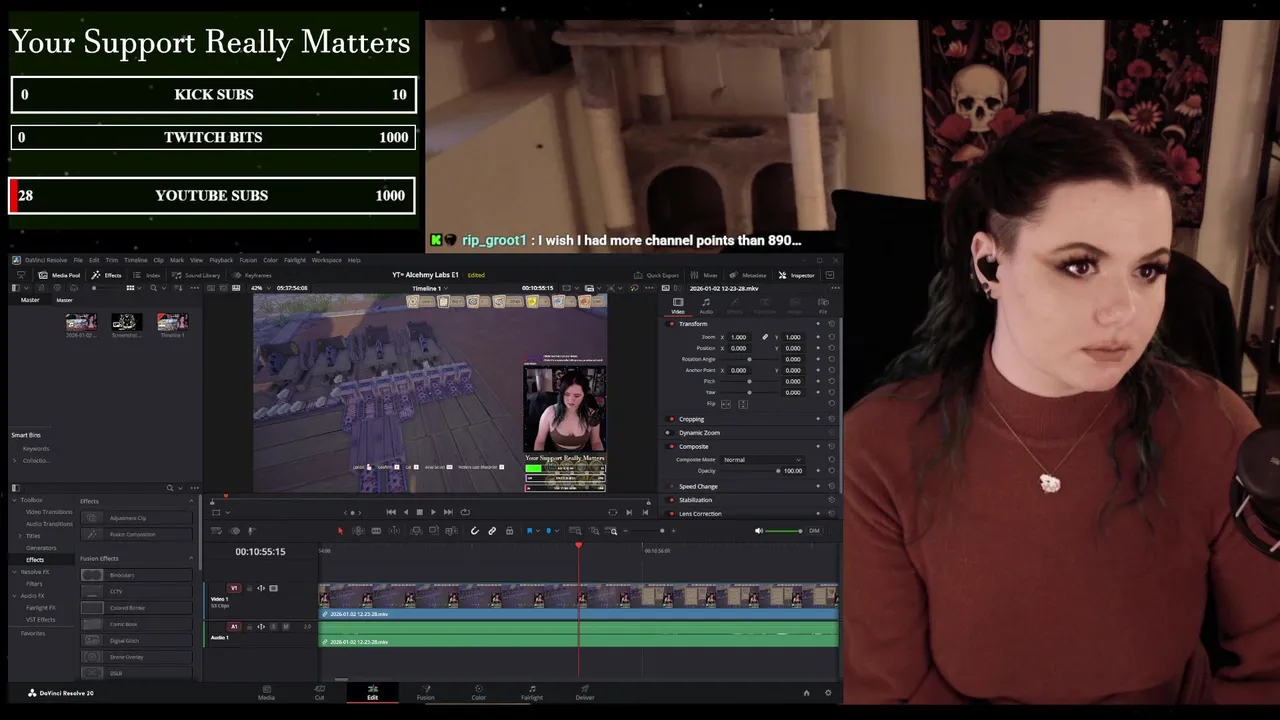This screenshot has width=1280, height=720.
Task: Toggle the Lens Correction switch
Action: [x=670, y=514]
